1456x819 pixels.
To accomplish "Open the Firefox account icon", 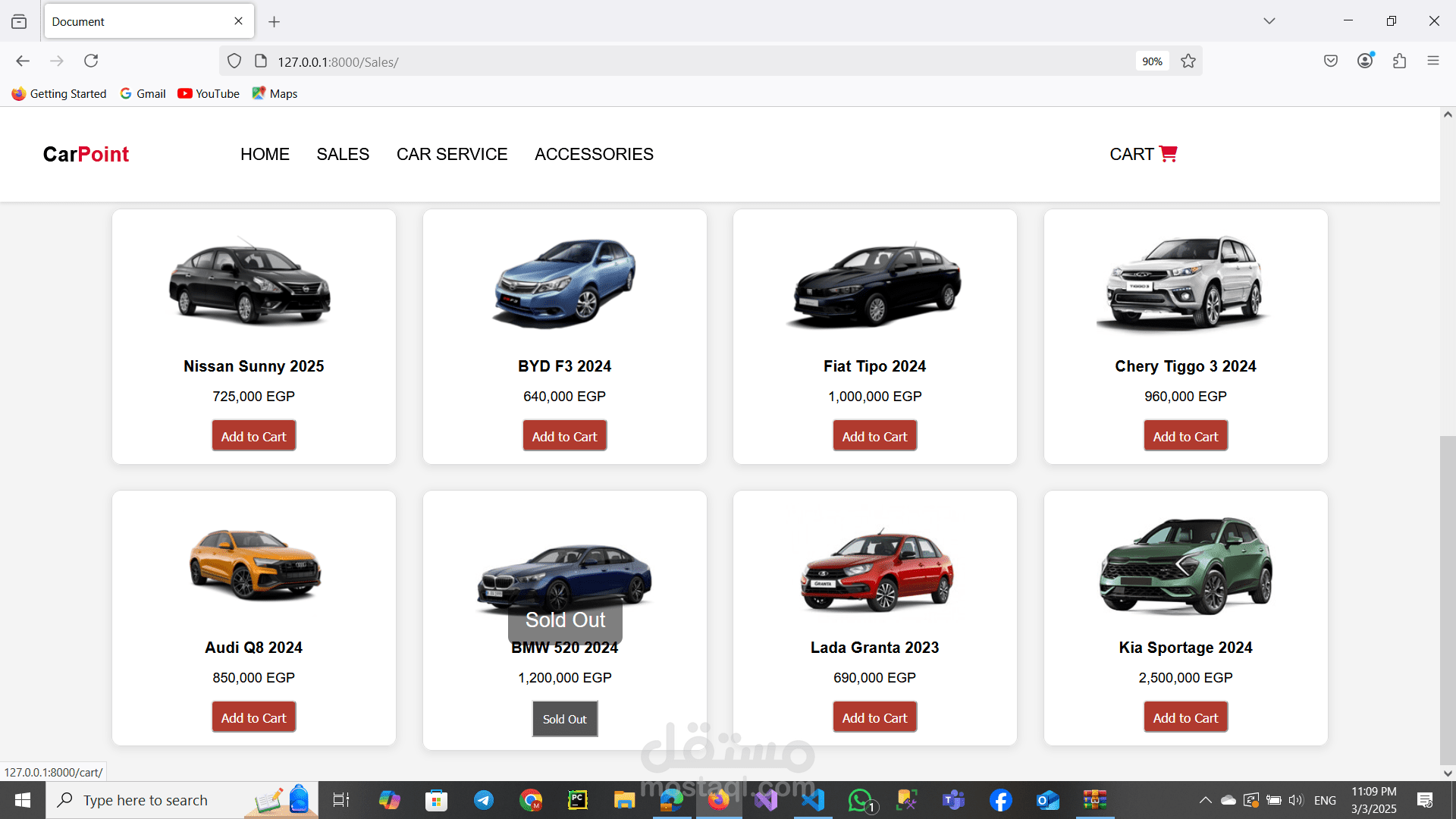I will coord(1365,61).
